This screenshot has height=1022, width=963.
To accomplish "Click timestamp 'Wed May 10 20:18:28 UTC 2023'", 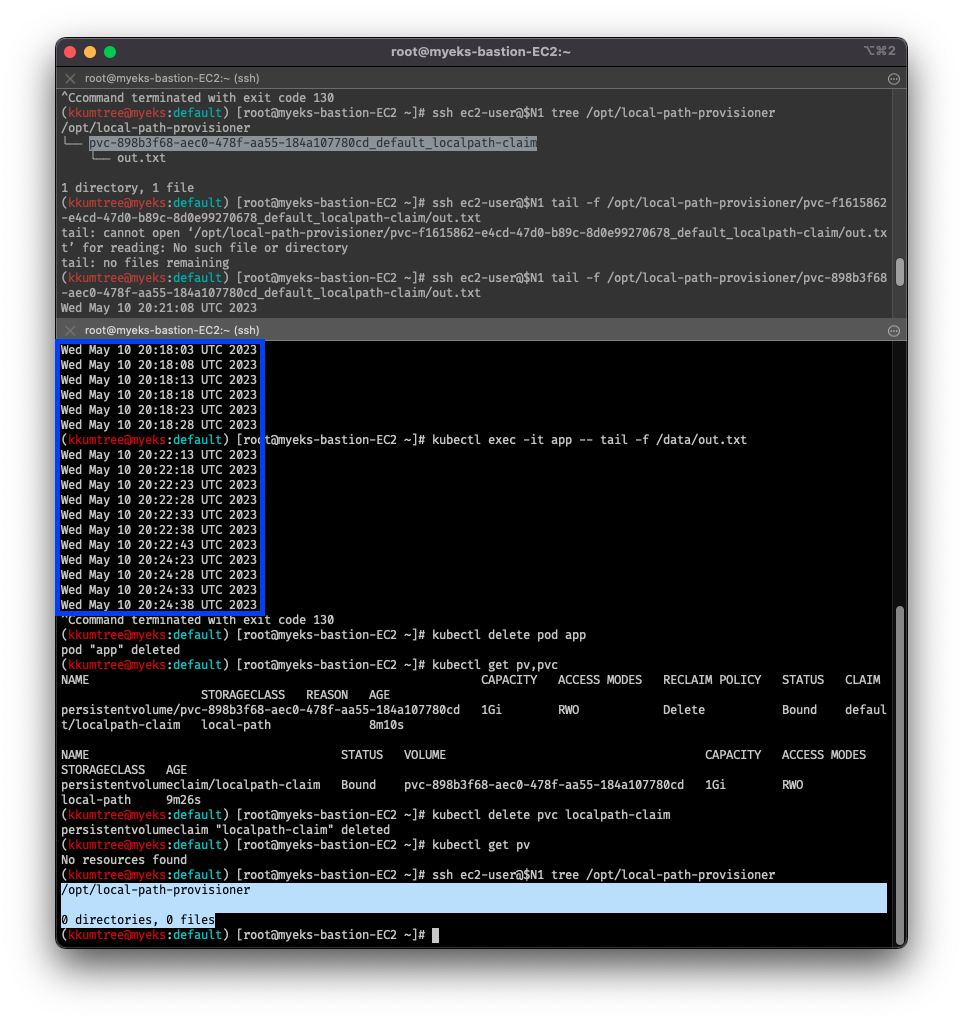I will click(159, 425).
